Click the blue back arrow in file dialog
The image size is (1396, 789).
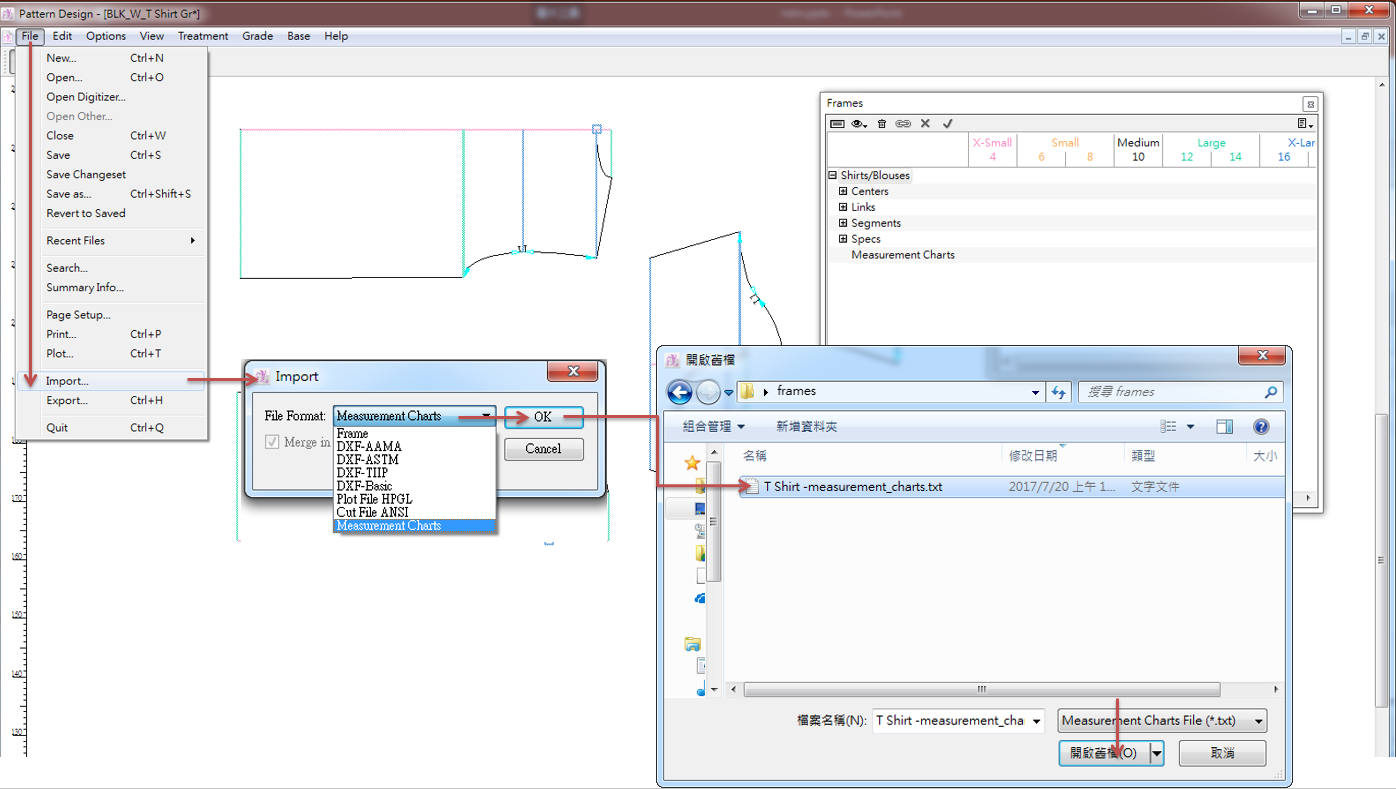(x=679, y=392)
